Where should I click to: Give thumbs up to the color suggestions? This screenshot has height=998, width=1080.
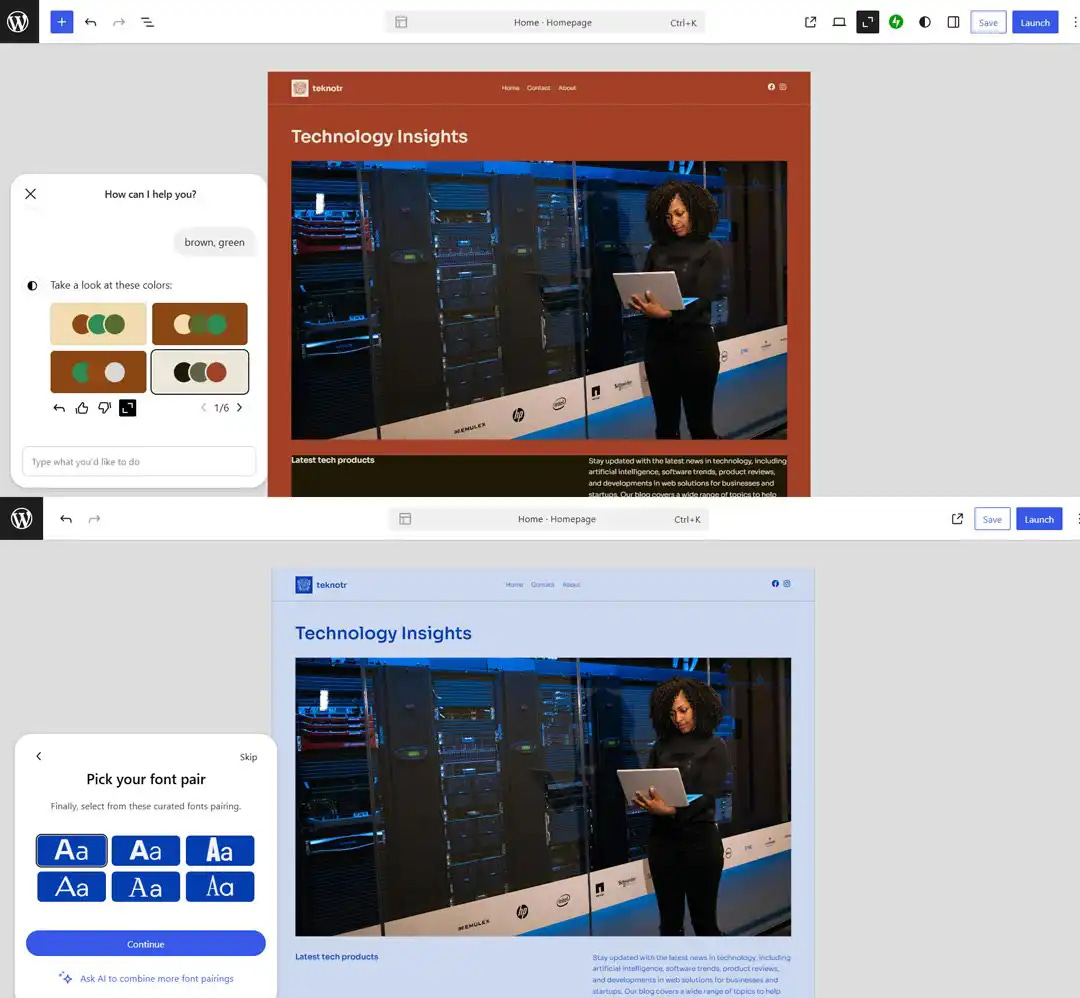tap(82, 408)
